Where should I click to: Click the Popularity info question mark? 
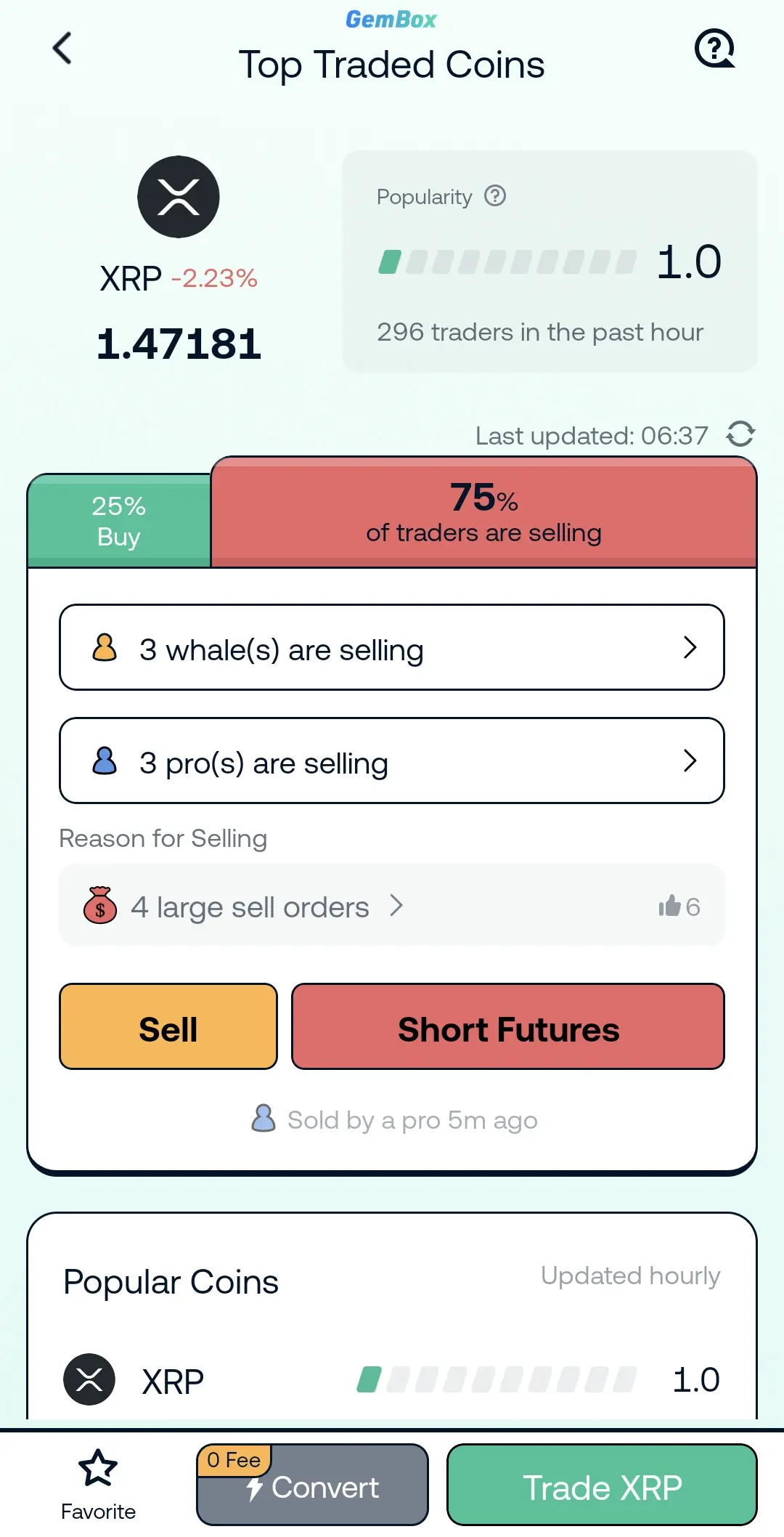(x=495, y=195)
